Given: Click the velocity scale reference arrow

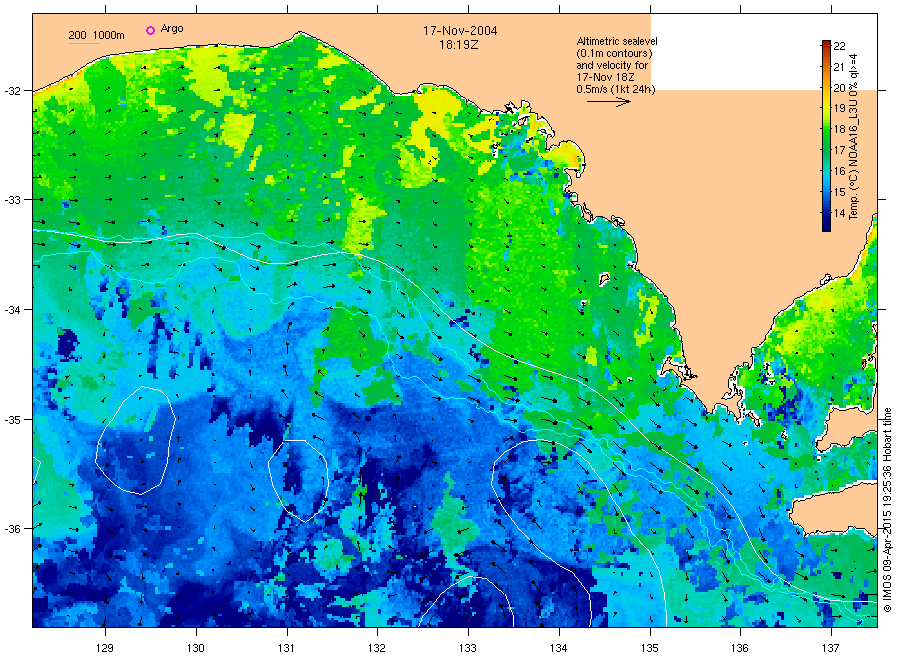Looking at the screenshot, I should click(x=609, y=102).
